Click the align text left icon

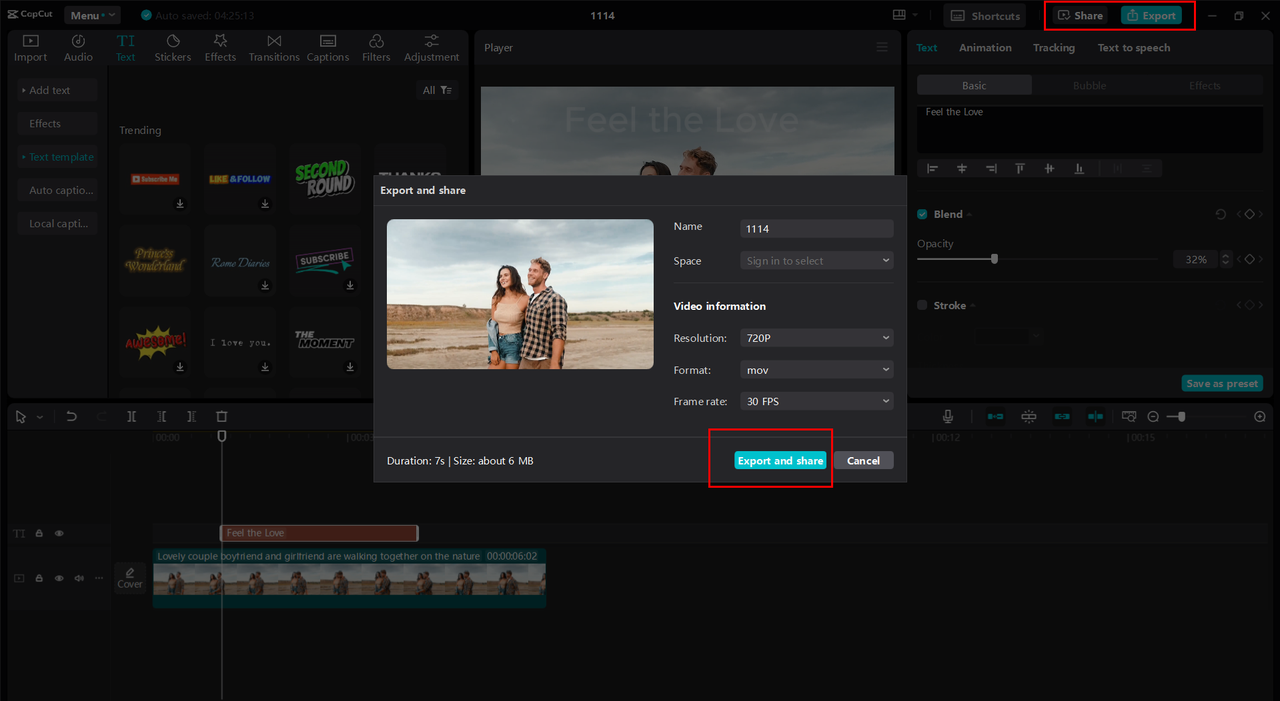[933, 168]
